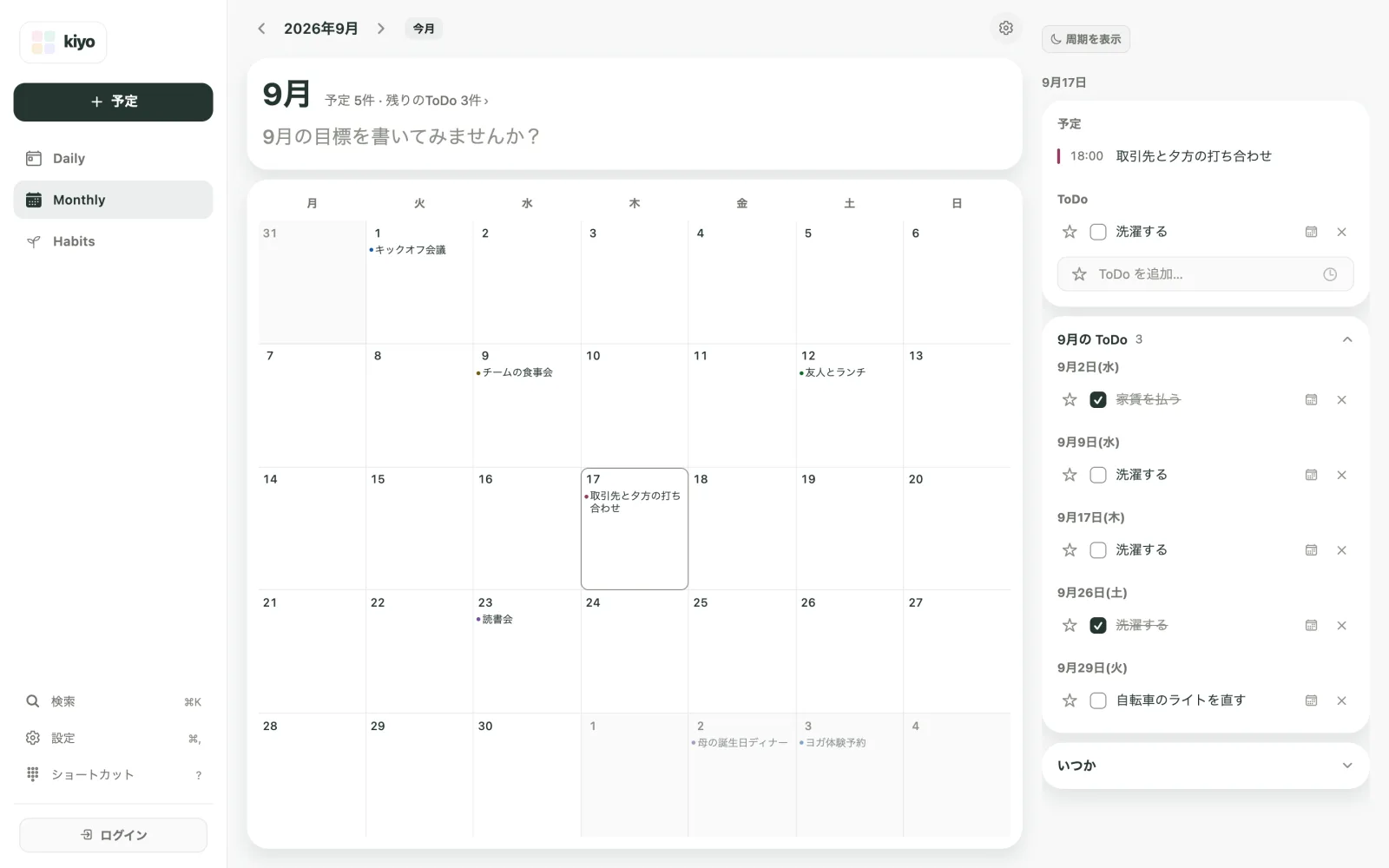
Task: Open calendar icon for 寮費を払う
Action: 1311,399
